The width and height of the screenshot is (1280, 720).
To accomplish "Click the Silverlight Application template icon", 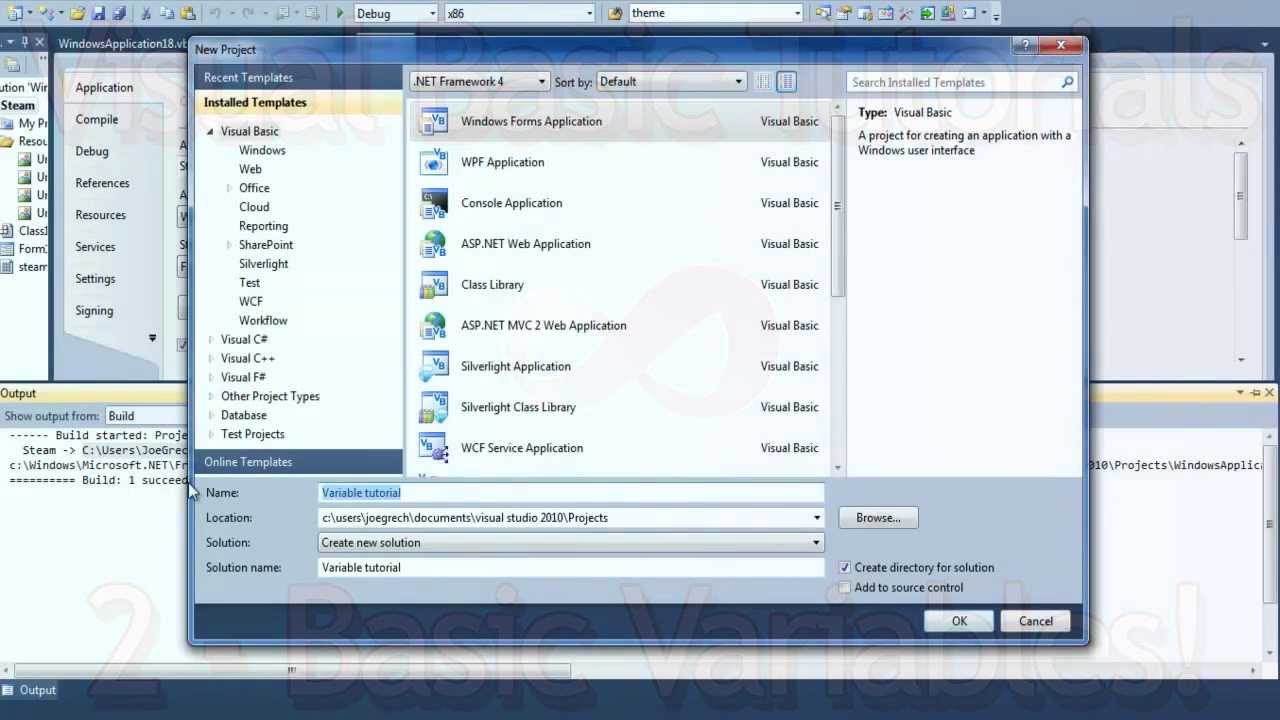I will tap(434, 366).
